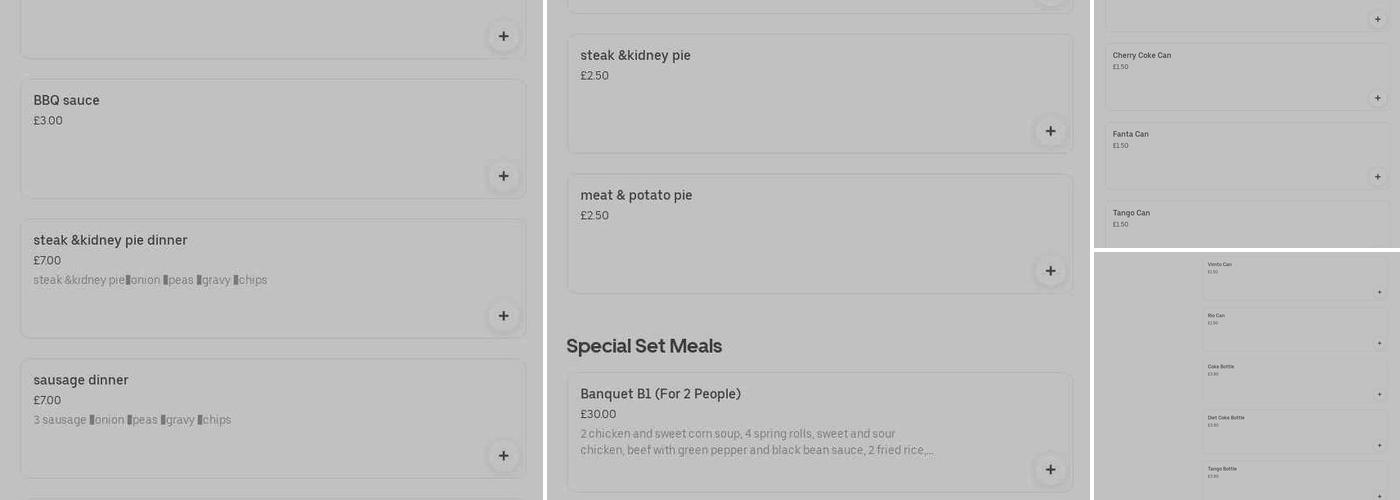Viewport: 1400px width, 500px height.
Task: View Banquet B1 set meal description
Action: coord(756,442)
